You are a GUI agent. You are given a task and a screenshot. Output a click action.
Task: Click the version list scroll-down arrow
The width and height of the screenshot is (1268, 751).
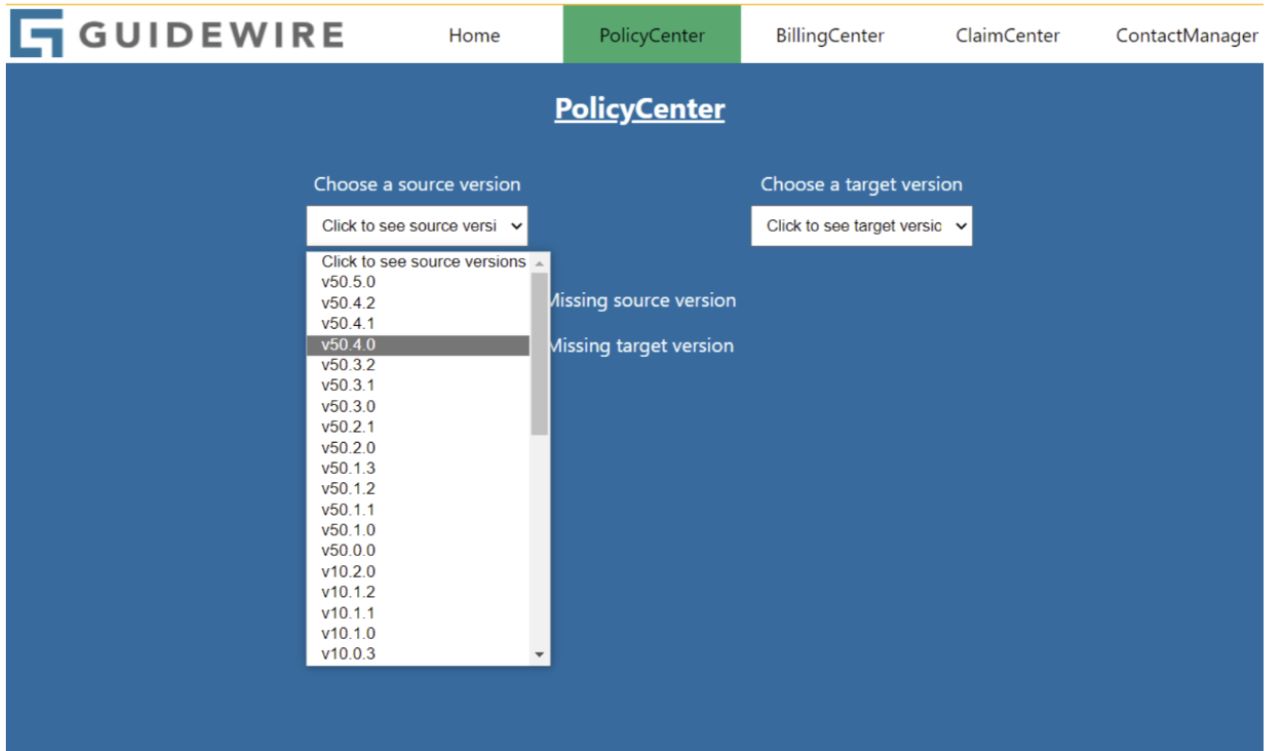coord(540,656)
